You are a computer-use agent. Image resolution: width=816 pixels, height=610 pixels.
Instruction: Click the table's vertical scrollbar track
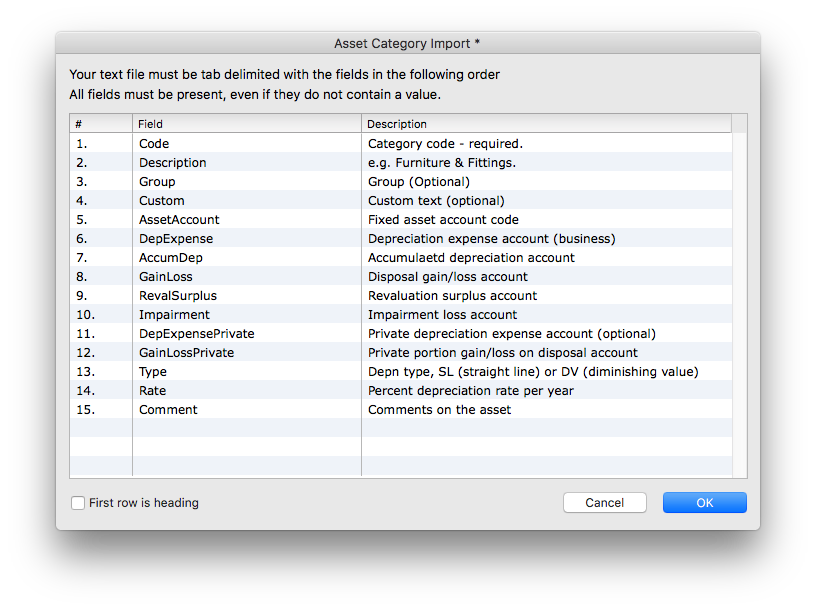pyautogui.click(x=740, y=304)
